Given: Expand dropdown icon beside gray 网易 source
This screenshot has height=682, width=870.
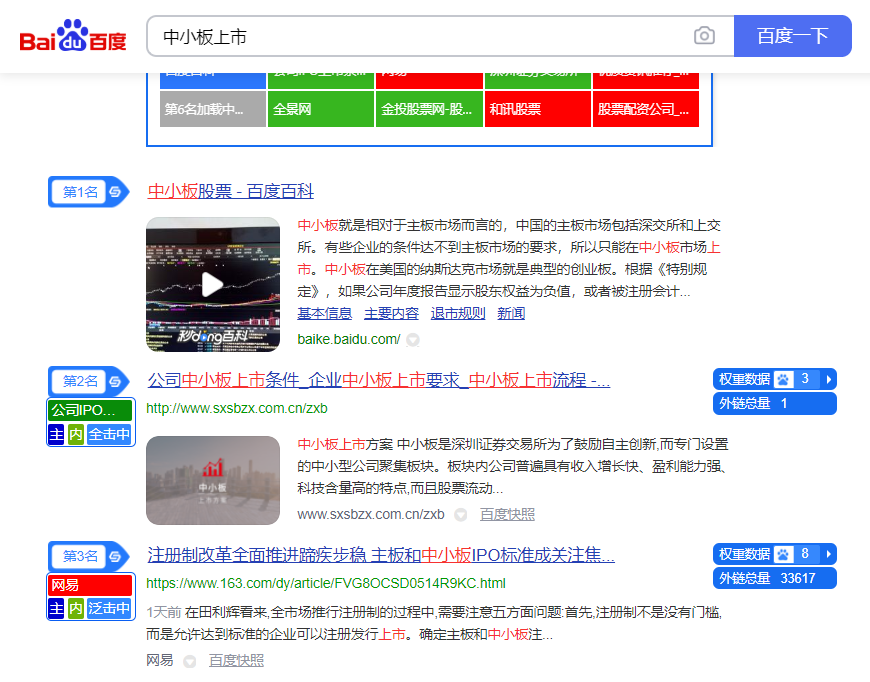Looking at the screenshot, I should point(190,661).
